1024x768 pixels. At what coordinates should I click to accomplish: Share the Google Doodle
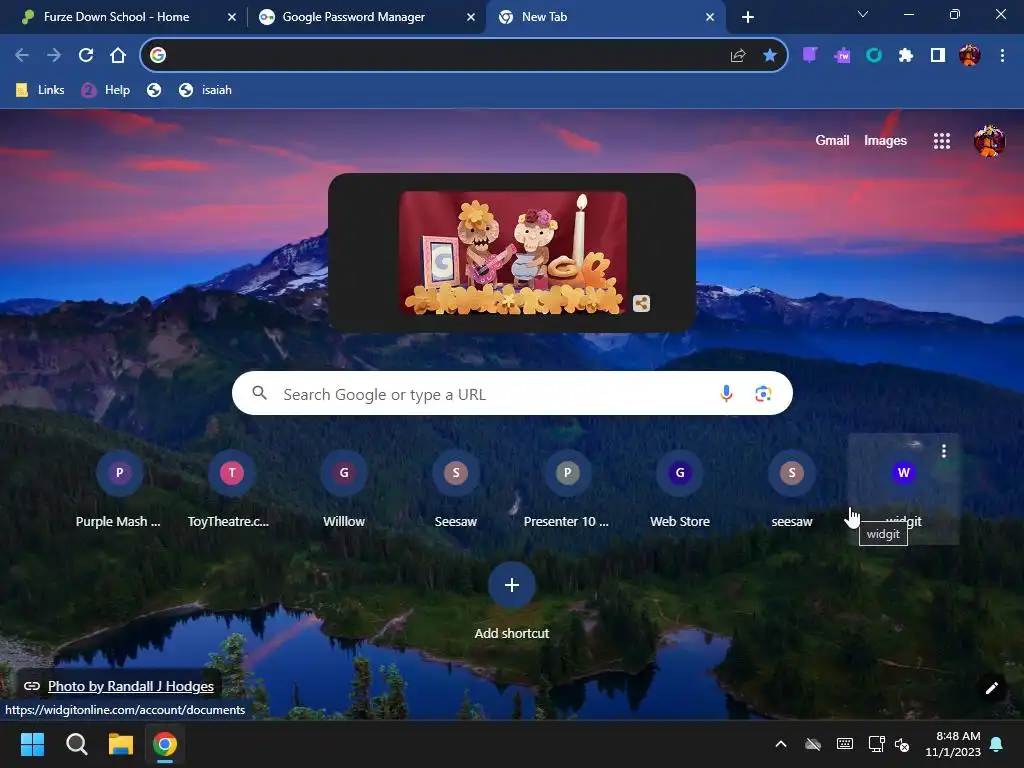(x=641, y=303)
